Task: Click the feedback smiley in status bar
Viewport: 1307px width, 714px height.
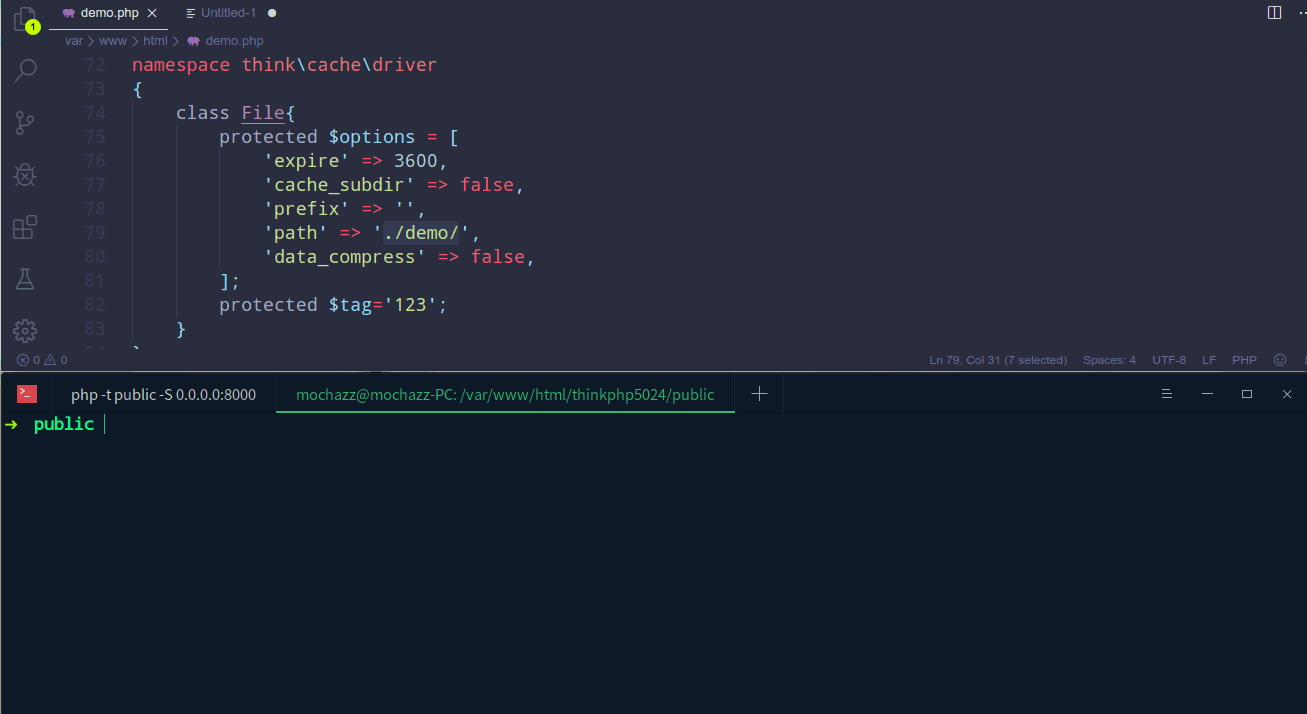Action: click(x=1280, y=360)
